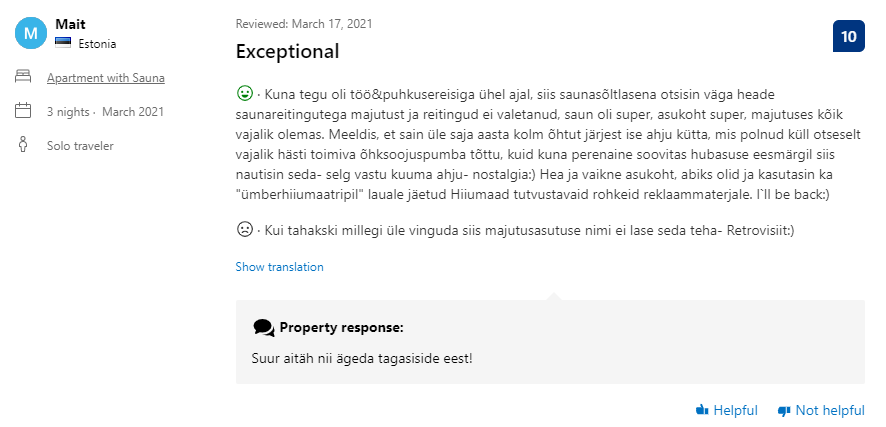Click the Reviewed: March 17, 2021 date
Viewport: 886px width, 427px height.
pos(304,24)
